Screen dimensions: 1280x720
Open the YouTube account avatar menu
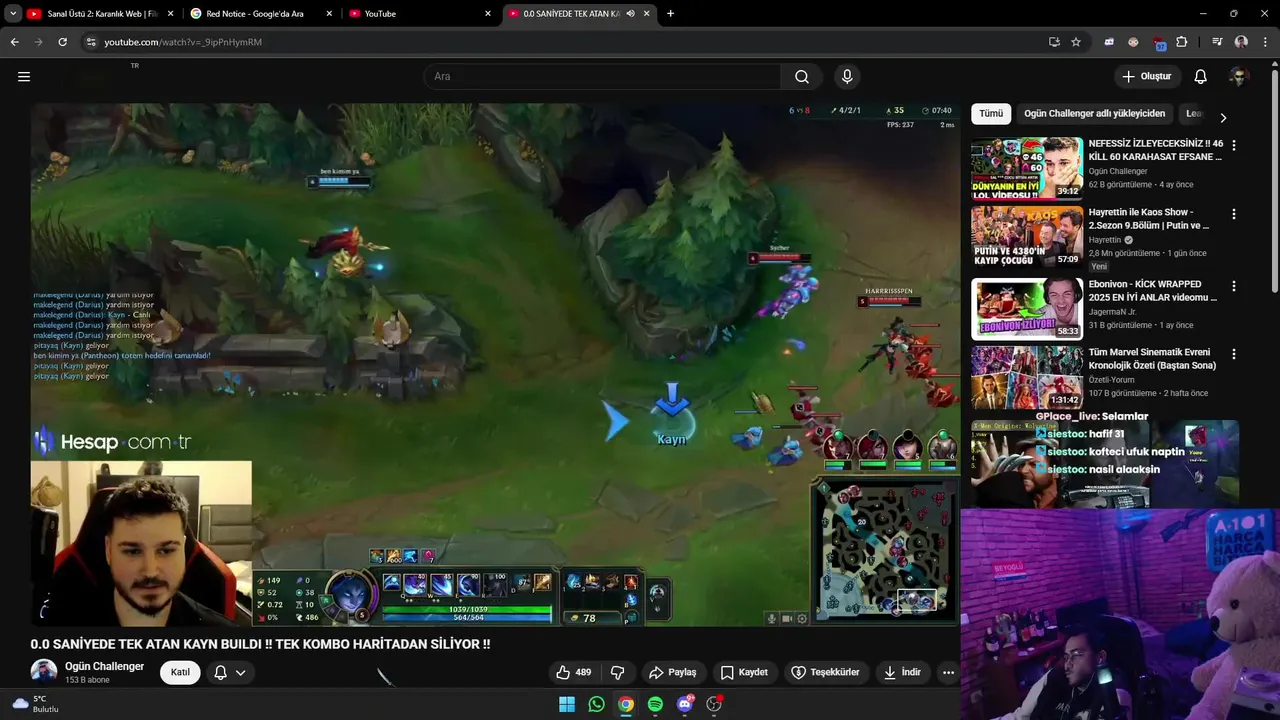[1239, 76]
